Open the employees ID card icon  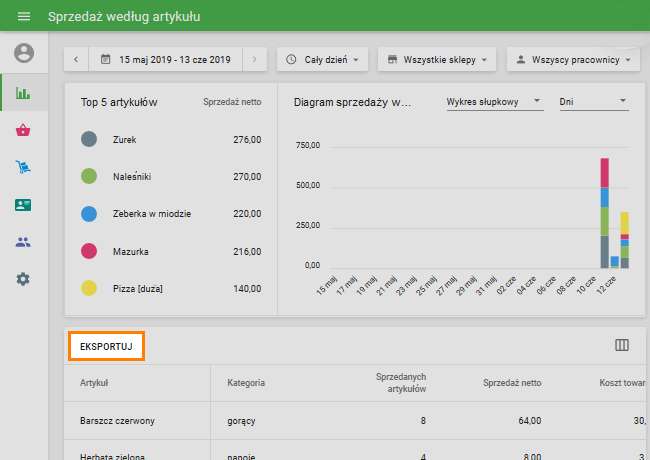(23, 204)
